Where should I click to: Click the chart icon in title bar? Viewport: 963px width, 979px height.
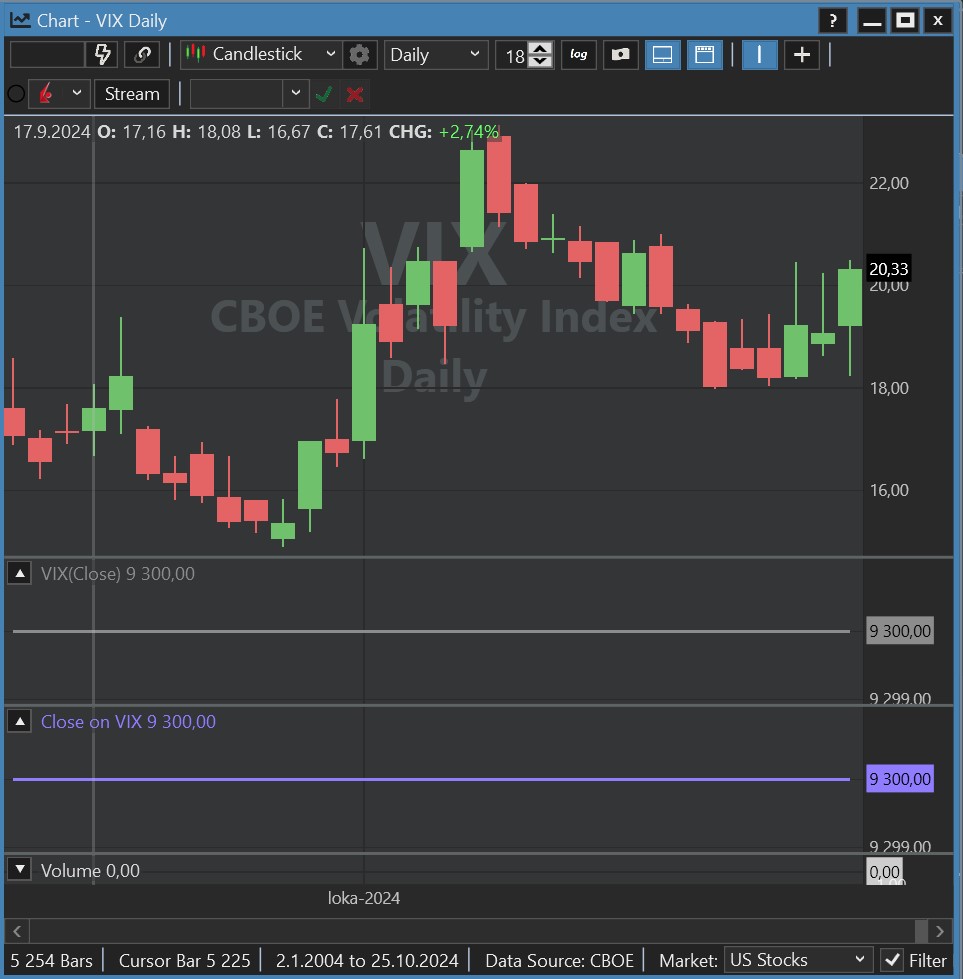coord(20,21)
